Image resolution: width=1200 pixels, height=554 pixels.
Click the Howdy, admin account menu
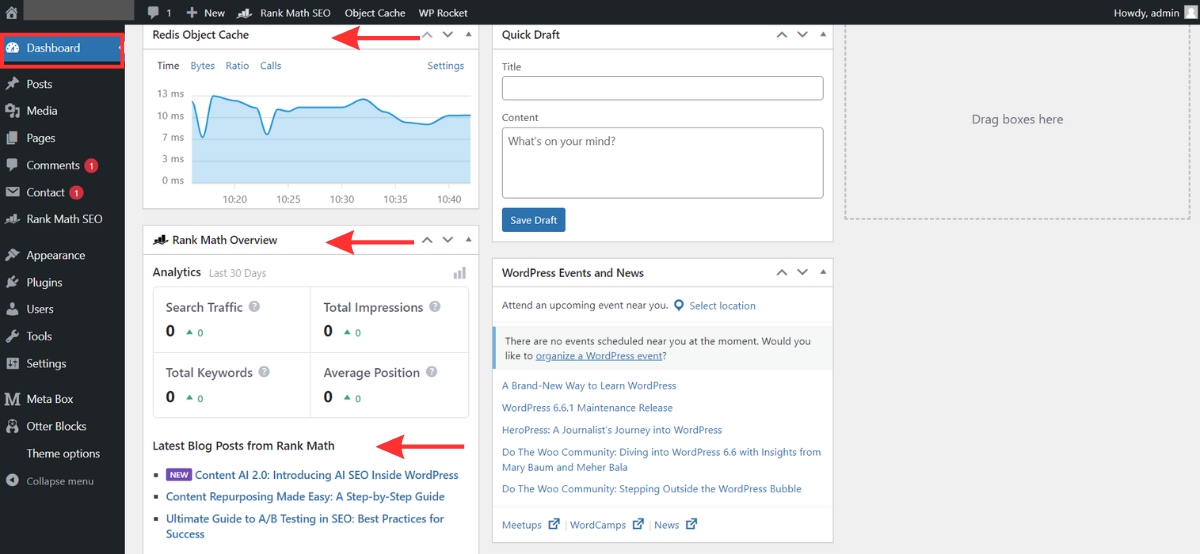click(x=1146, y=12)
